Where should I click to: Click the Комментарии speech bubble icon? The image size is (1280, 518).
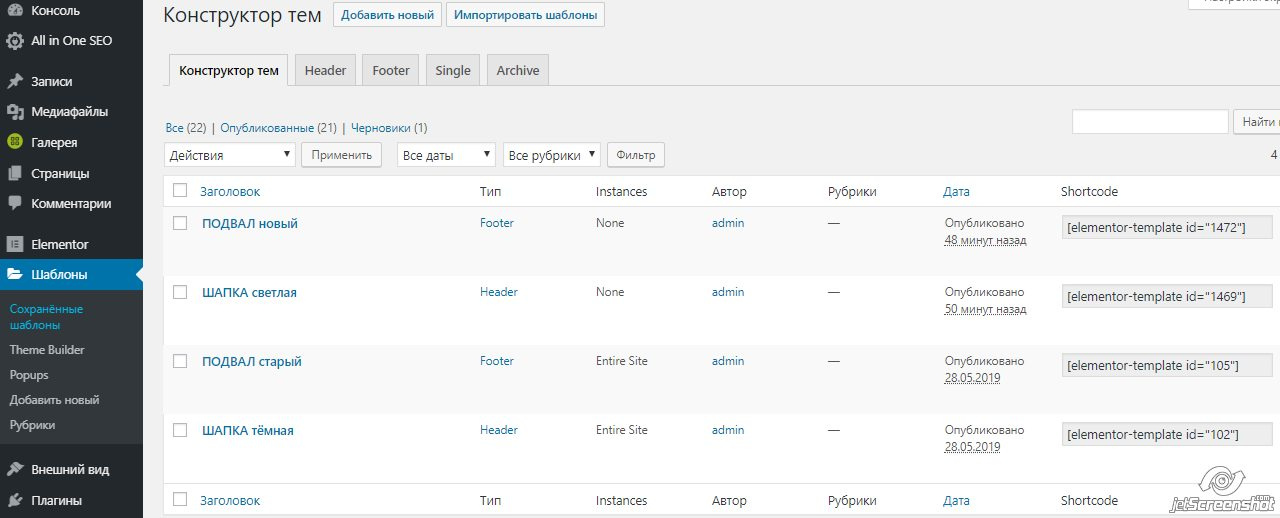(x=15, y=203)
